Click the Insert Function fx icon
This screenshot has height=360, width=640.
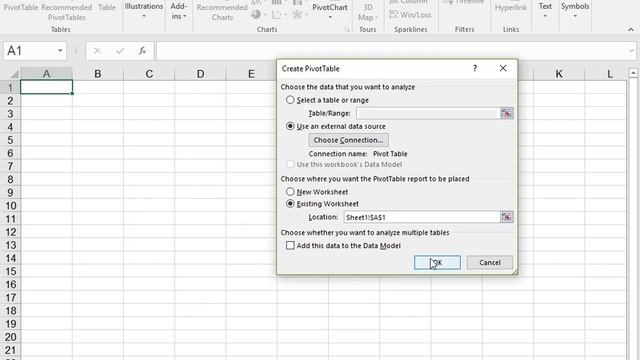click(x=142, y=51)
